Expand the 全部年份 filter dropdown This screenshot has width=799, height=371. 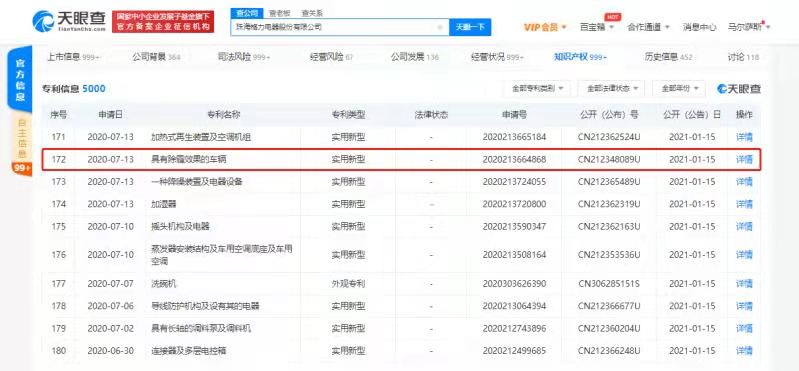coord(679,89)
